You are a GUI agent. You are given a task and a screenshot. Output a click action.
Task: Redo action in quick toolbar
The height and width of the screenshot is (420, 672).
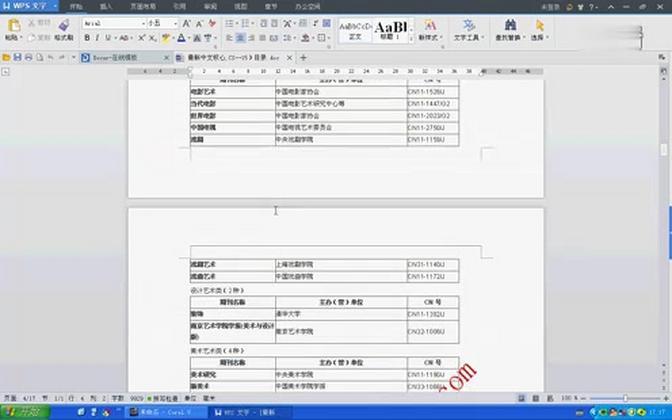pos(62,57)
